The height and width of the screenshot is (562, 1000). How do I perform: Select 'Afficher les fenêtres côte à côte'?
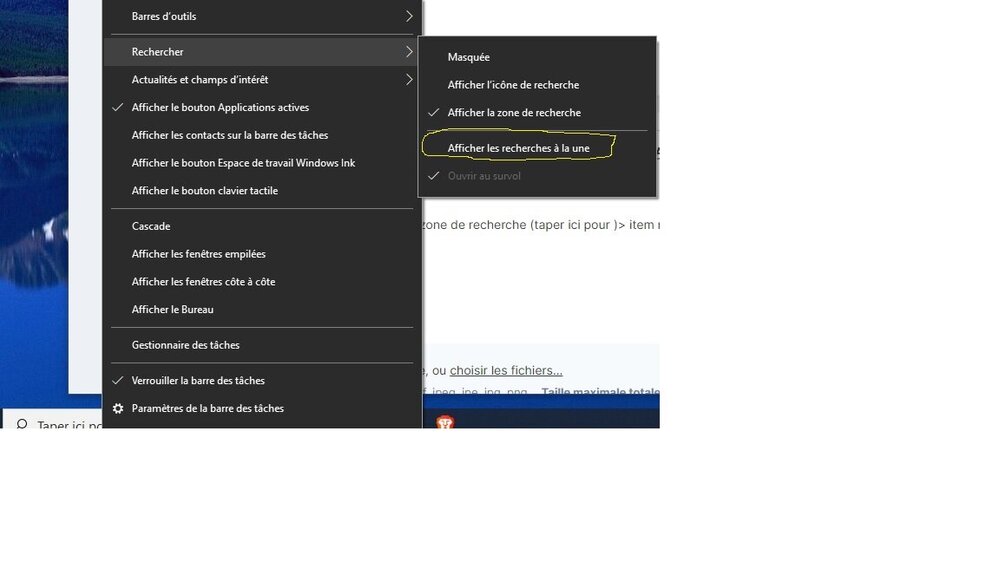click(203, 282)
